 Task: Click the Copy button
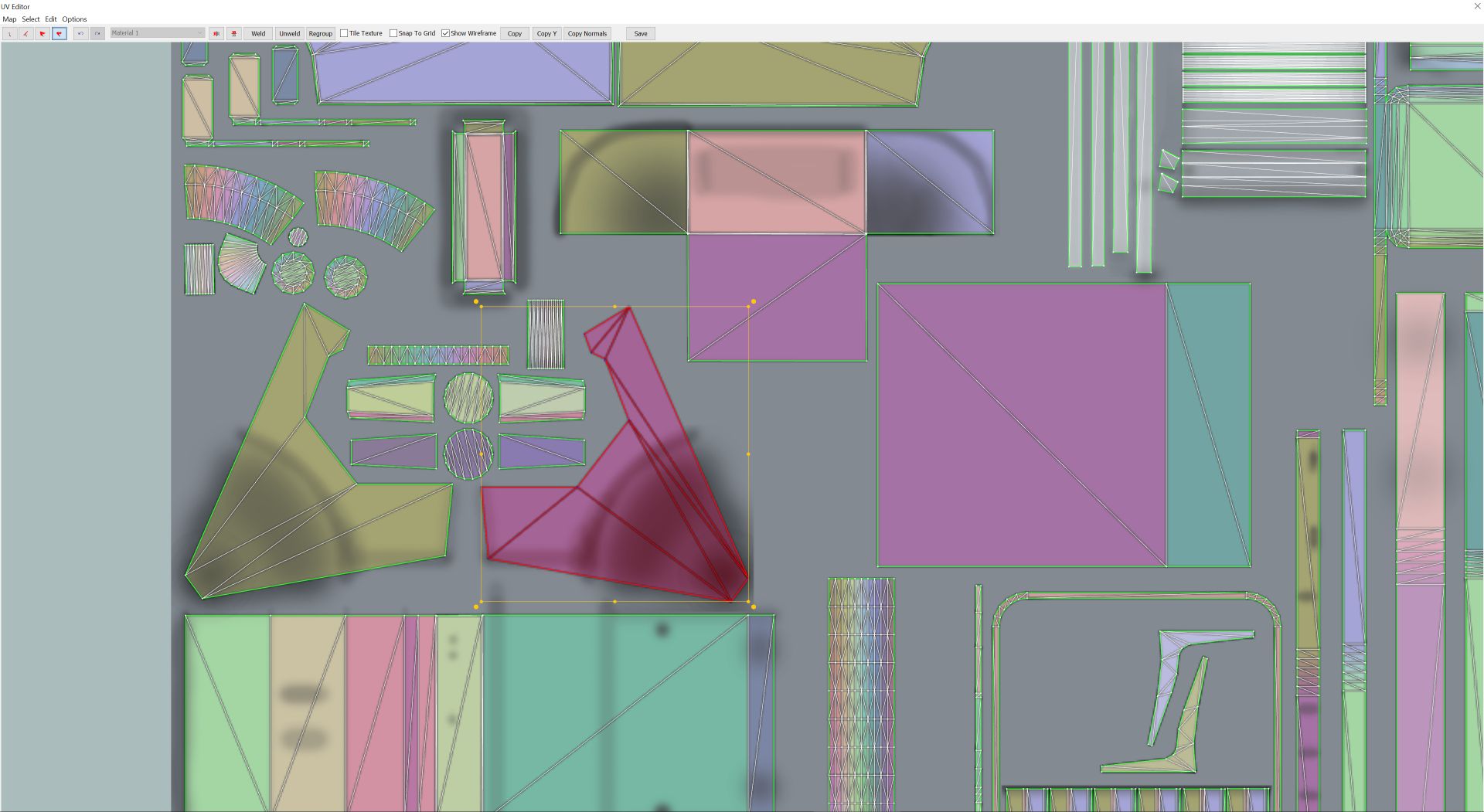tap(515, 33)
